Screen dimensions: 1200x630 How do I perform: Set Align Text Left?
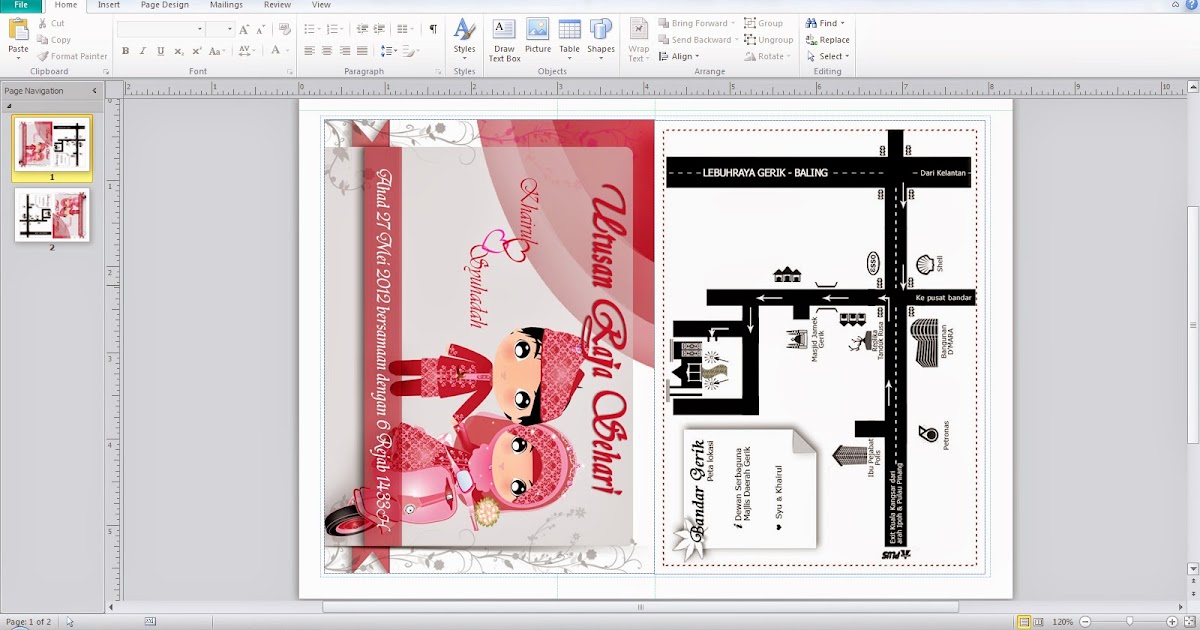pyautogui.click(x=309, y=51)
